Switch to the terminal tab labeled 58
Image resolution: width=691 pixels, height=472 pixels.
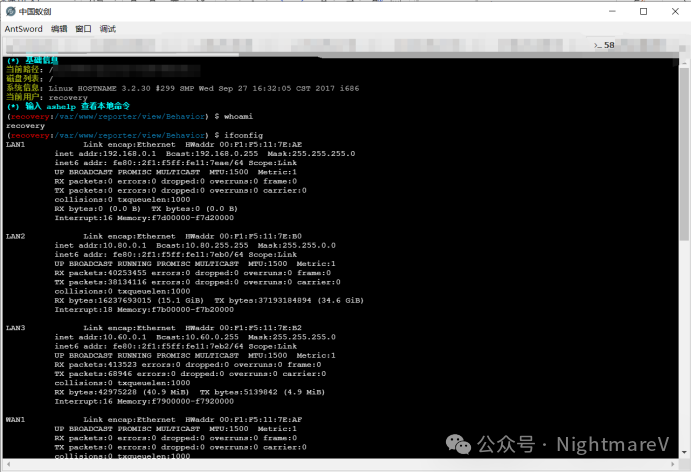pyautogui.click(x=604, y=45)
